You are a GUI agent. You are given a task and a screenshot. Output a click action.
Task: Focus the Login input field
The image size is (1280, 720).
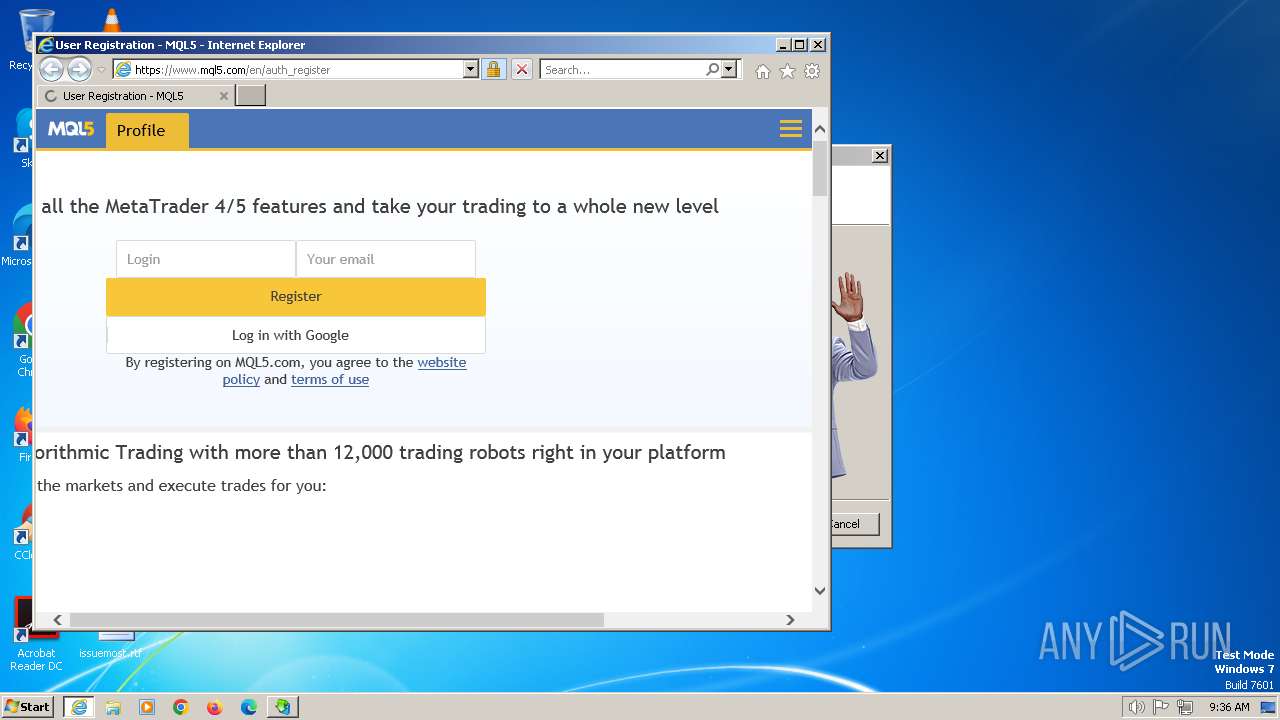(206, 259)
